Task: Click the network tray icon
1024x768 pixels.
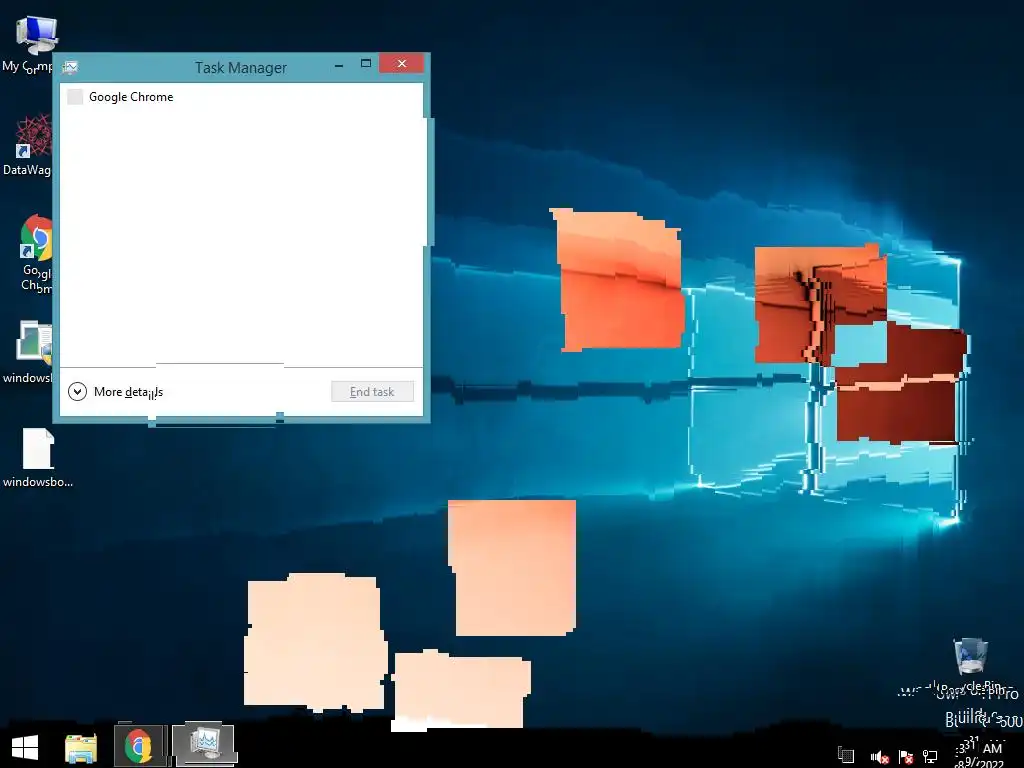Action: click(x=931, y=757)
